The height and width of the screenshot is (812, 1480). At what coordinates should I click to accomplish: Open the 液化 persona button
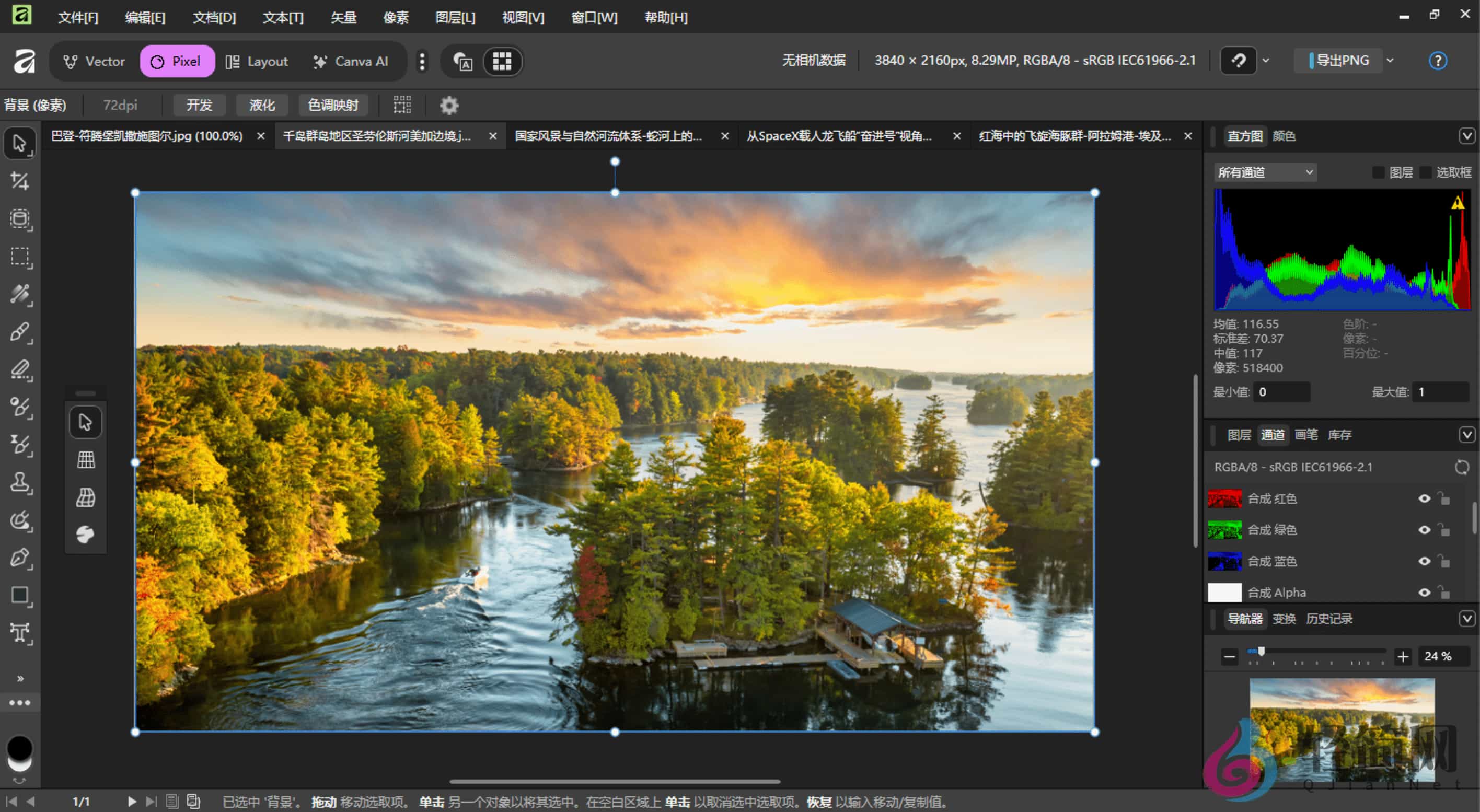[261, 105]
